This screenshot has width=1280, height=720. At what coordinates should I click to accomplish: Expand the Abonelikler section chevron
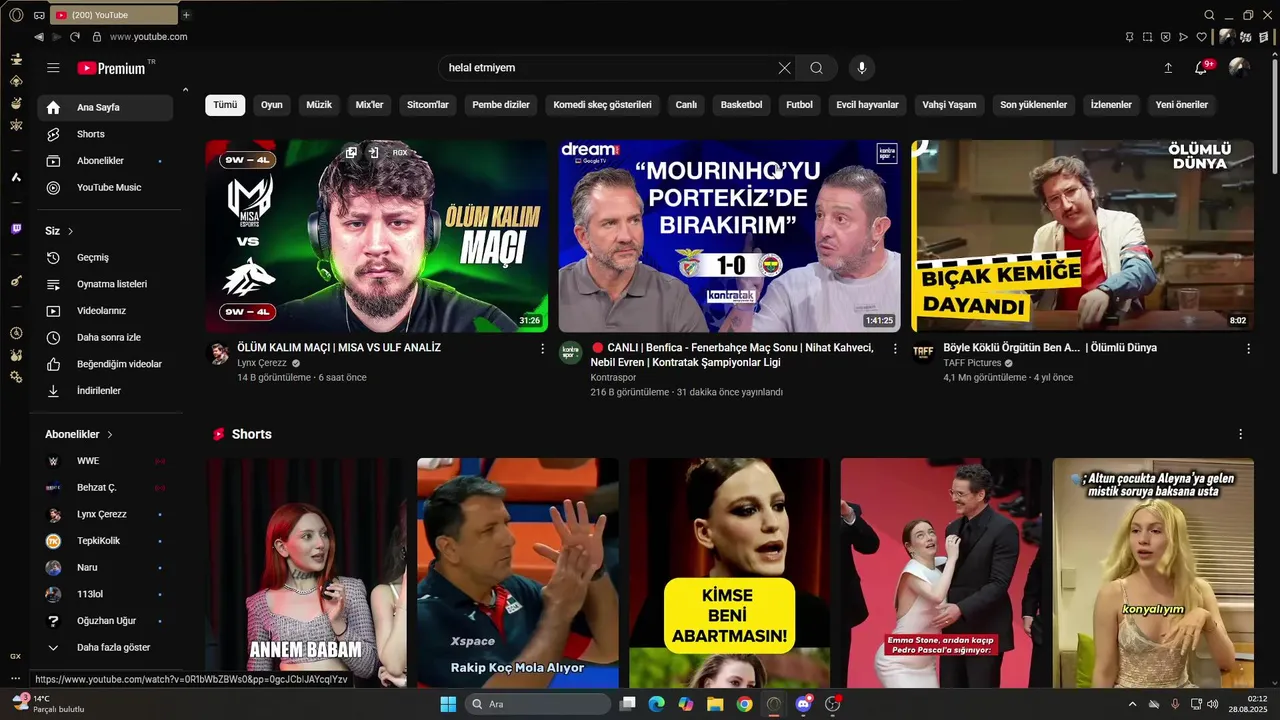click(110, 435)
